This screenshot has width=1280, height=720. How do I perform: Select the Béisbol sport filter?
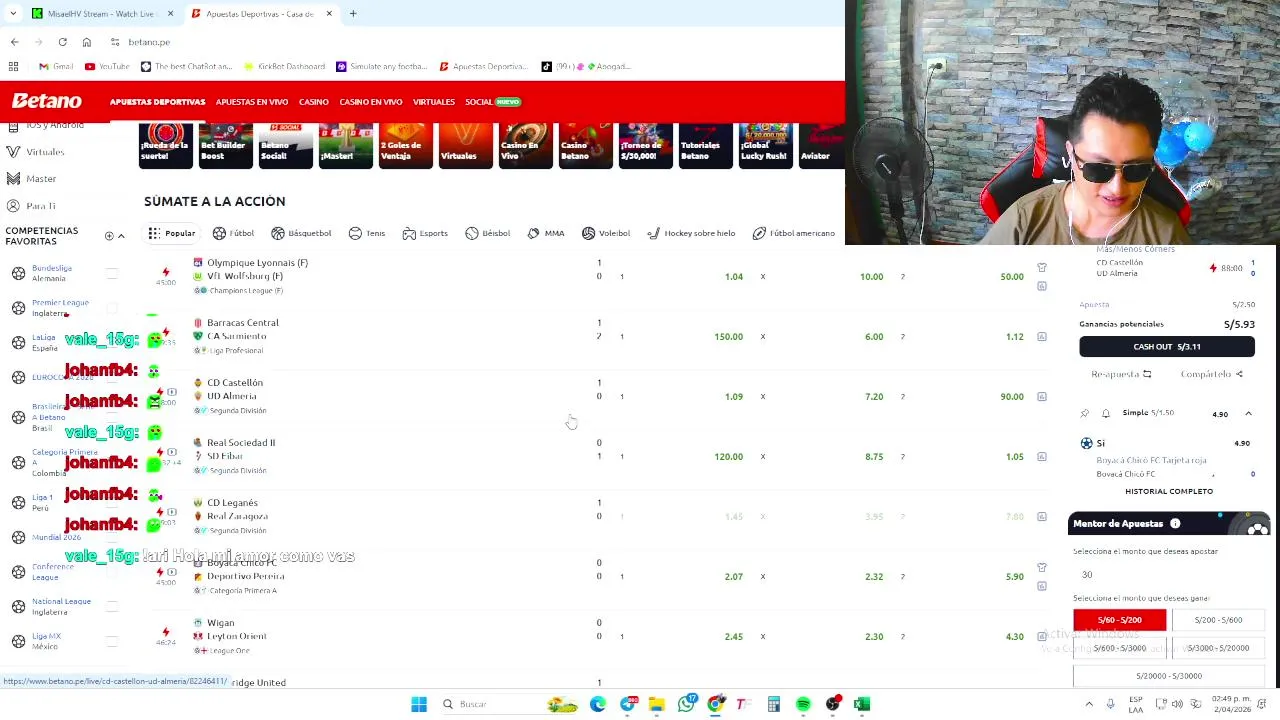click(x=487, y=233)
